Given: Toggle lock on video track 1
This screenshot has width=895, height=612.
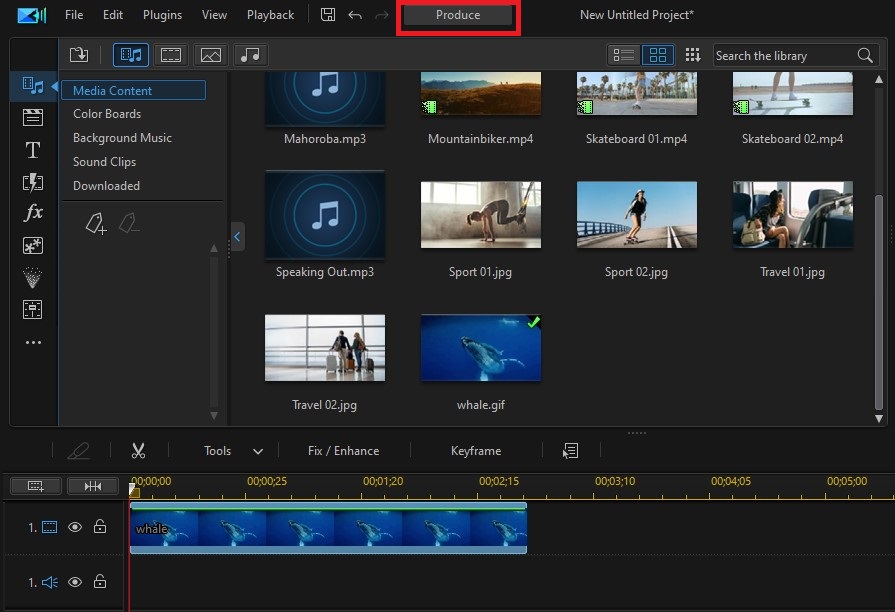Looking at the screenshot, I should 100,527.
